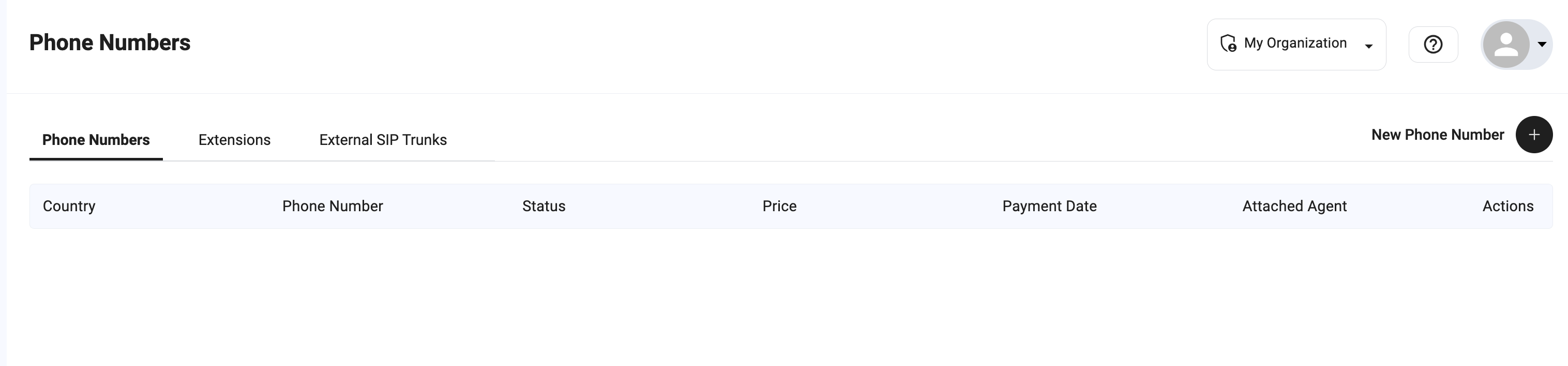Click the Price column header
This screenshot has height=366, width=1568.
(779, 207)
